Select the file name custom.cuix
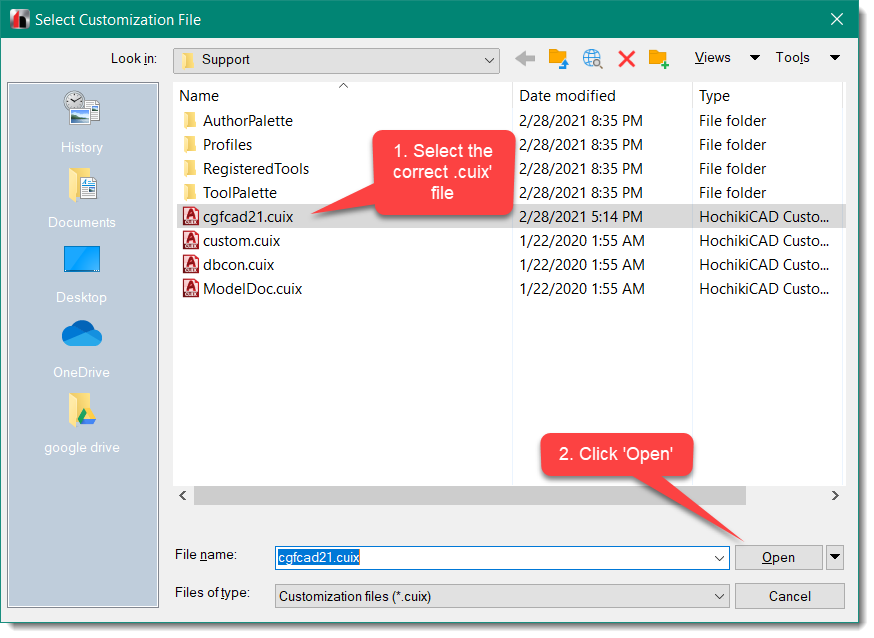The height and width of the screenshot is (638, 874). [x=241, y=241]
